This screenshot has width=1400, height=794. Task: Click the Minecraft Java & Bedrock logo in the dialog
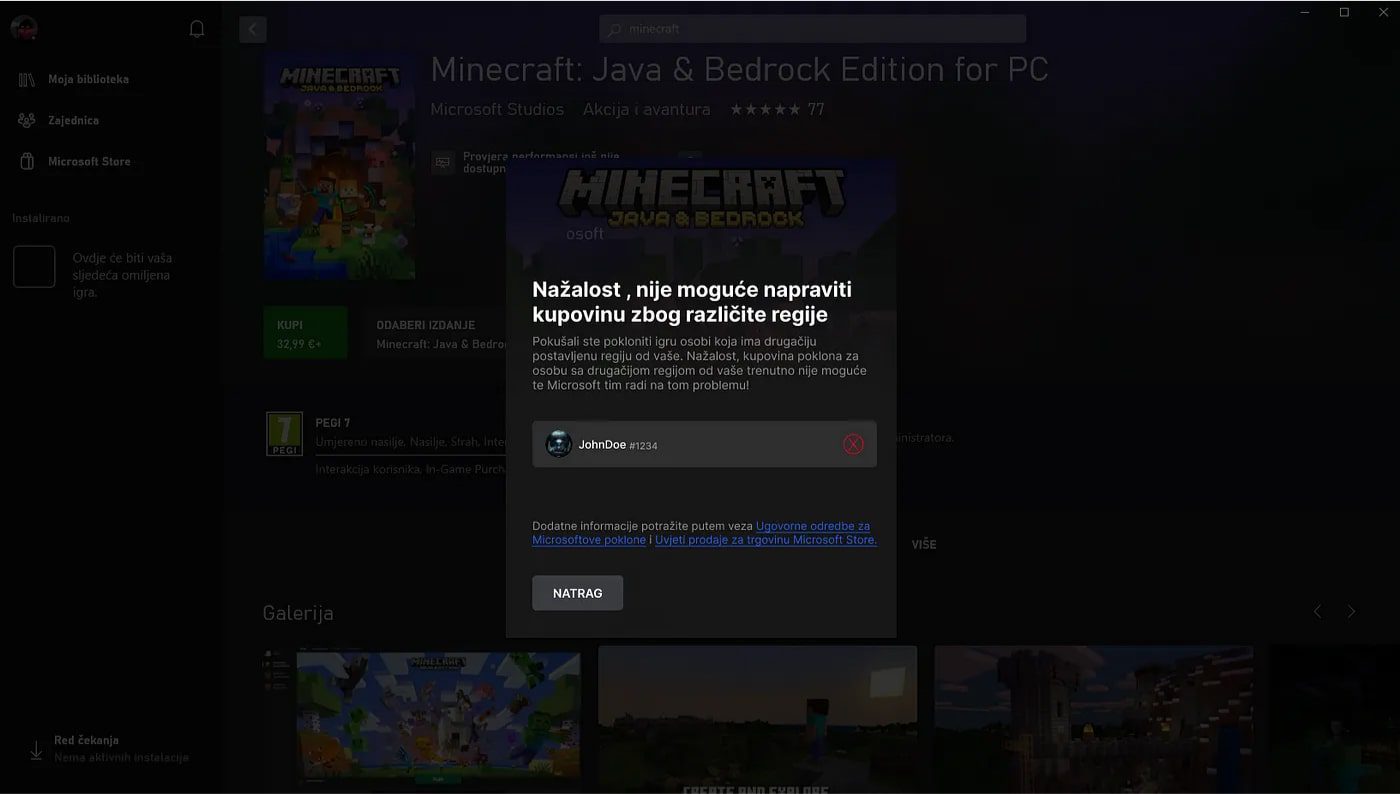click(701, 198)
